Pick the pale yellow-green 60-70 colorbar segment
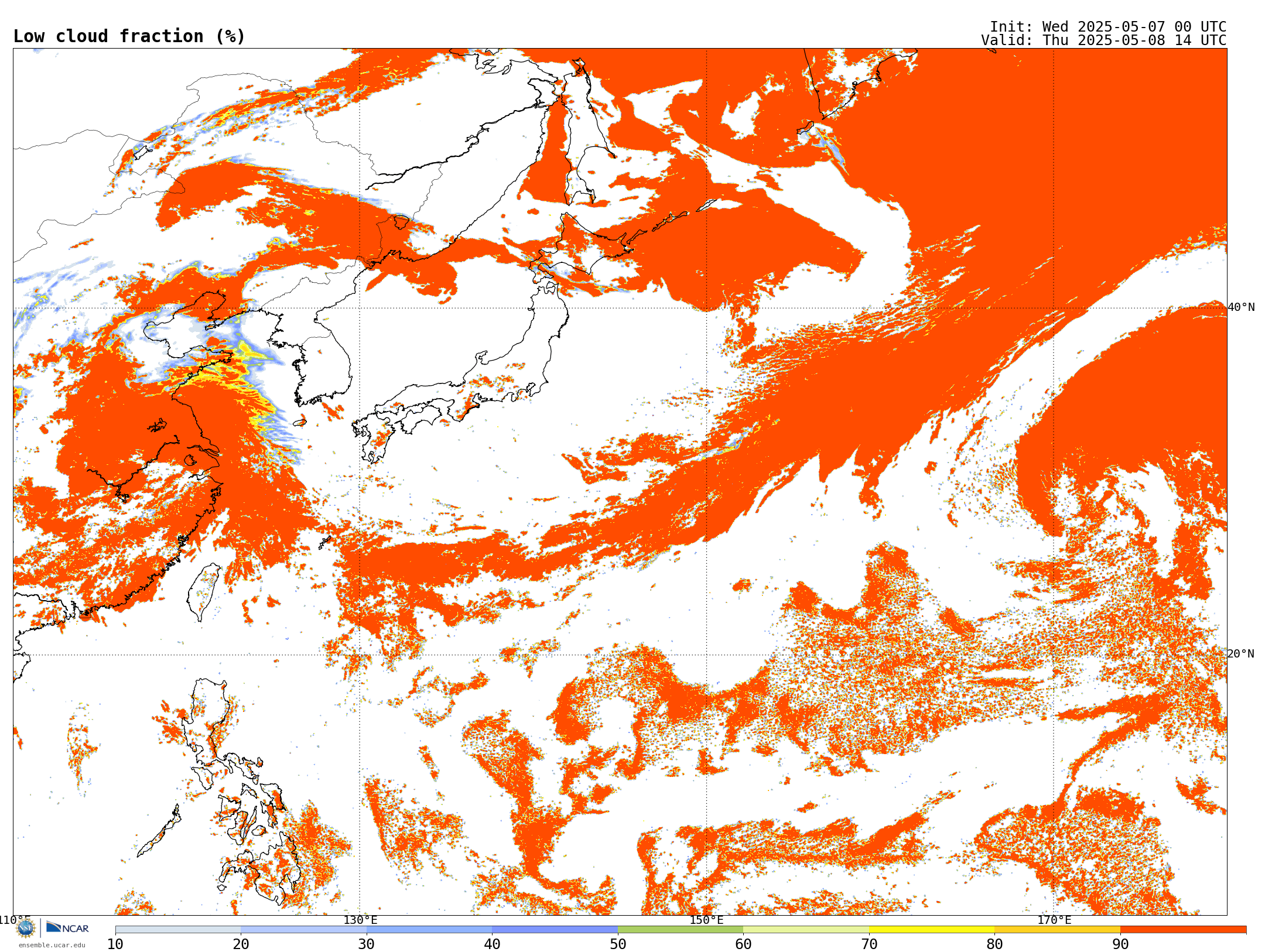 pos(806,929)
